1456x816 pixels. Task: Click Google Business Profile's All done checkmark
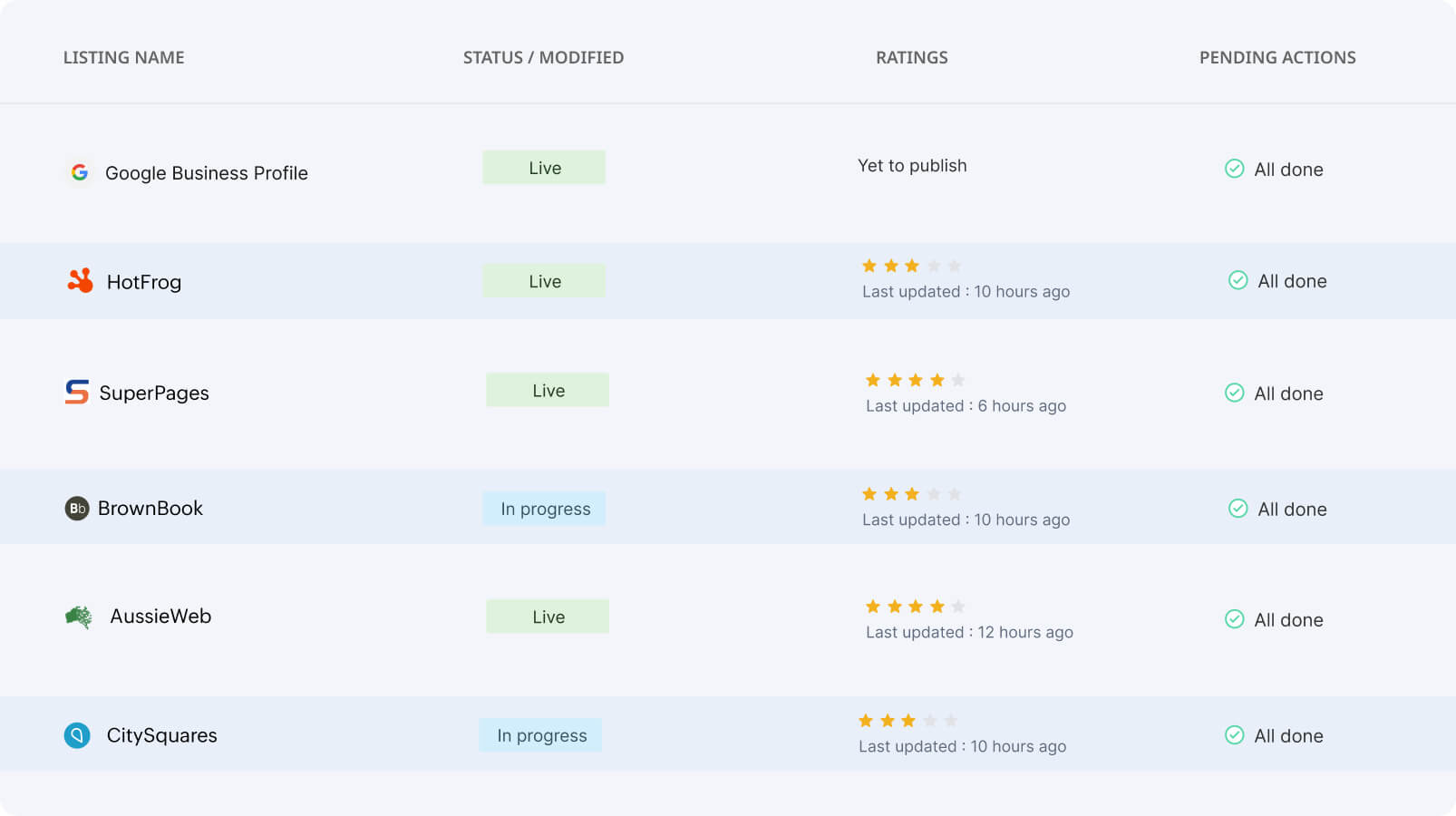point(1235,169)
